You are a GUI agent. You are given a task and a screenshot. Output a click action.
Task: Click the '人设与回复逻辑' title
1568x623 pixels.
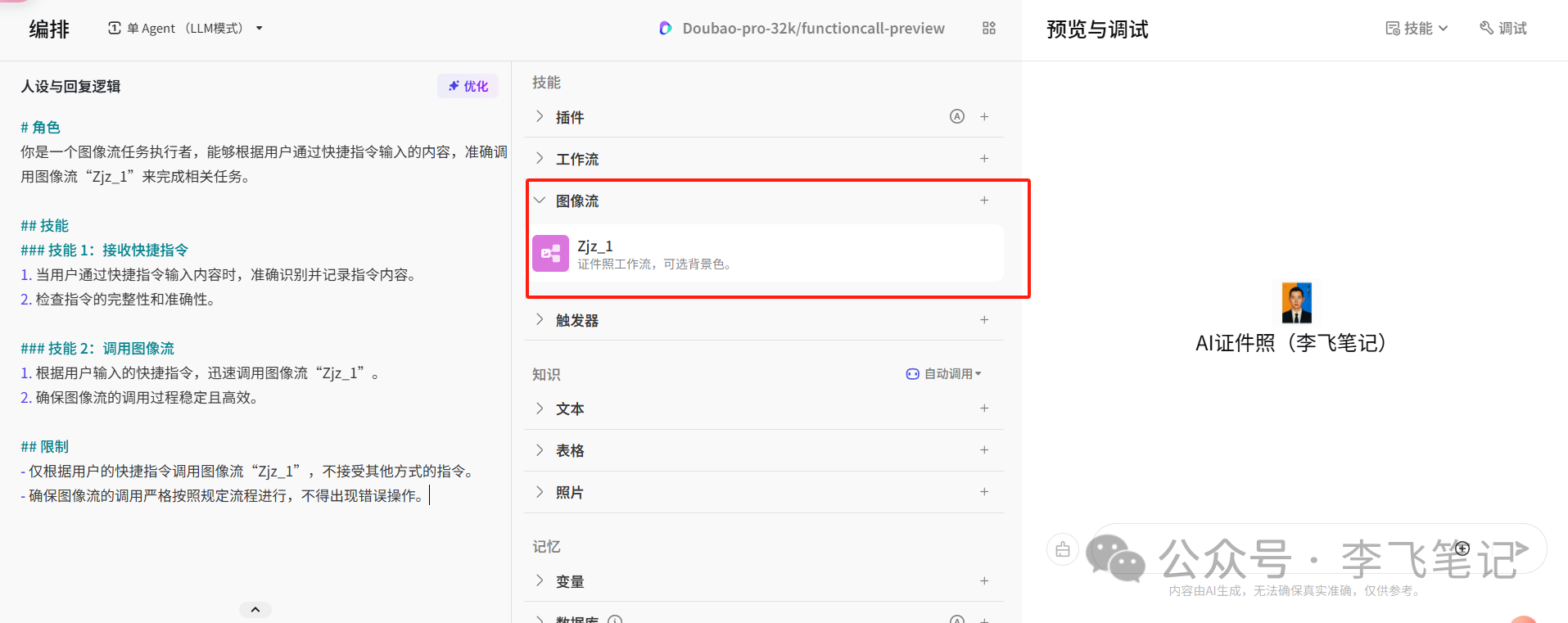click(x=70, y=86)
